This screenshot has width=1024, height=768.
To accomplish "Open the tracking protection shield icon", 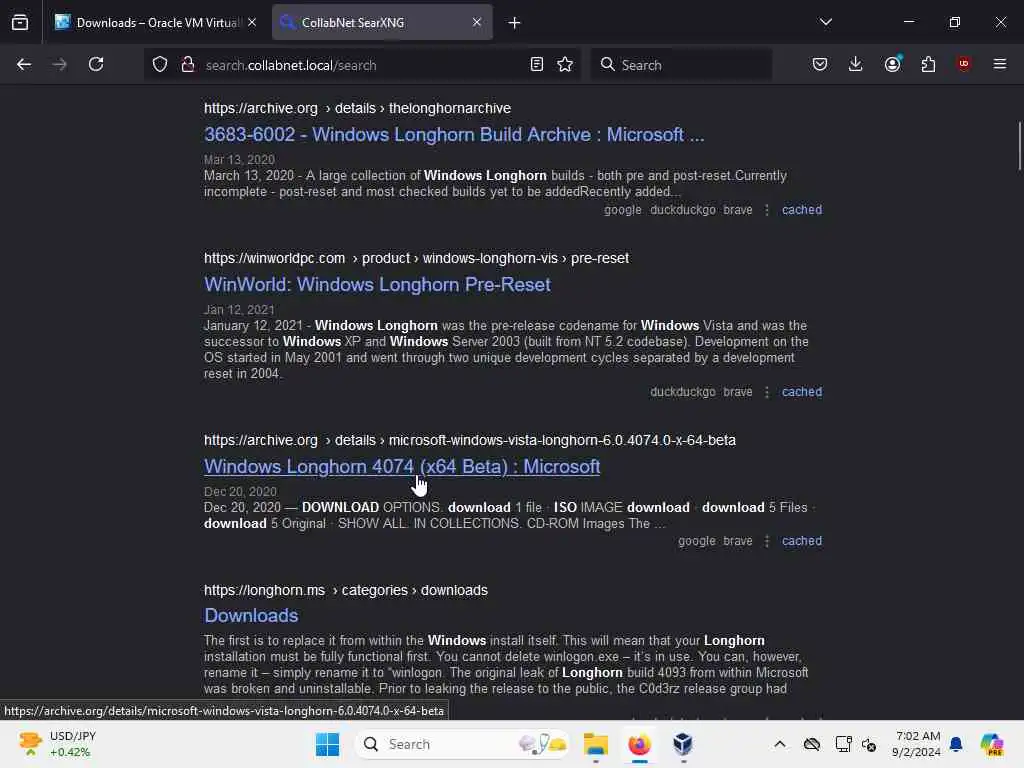I will click(x=160, y=65).
